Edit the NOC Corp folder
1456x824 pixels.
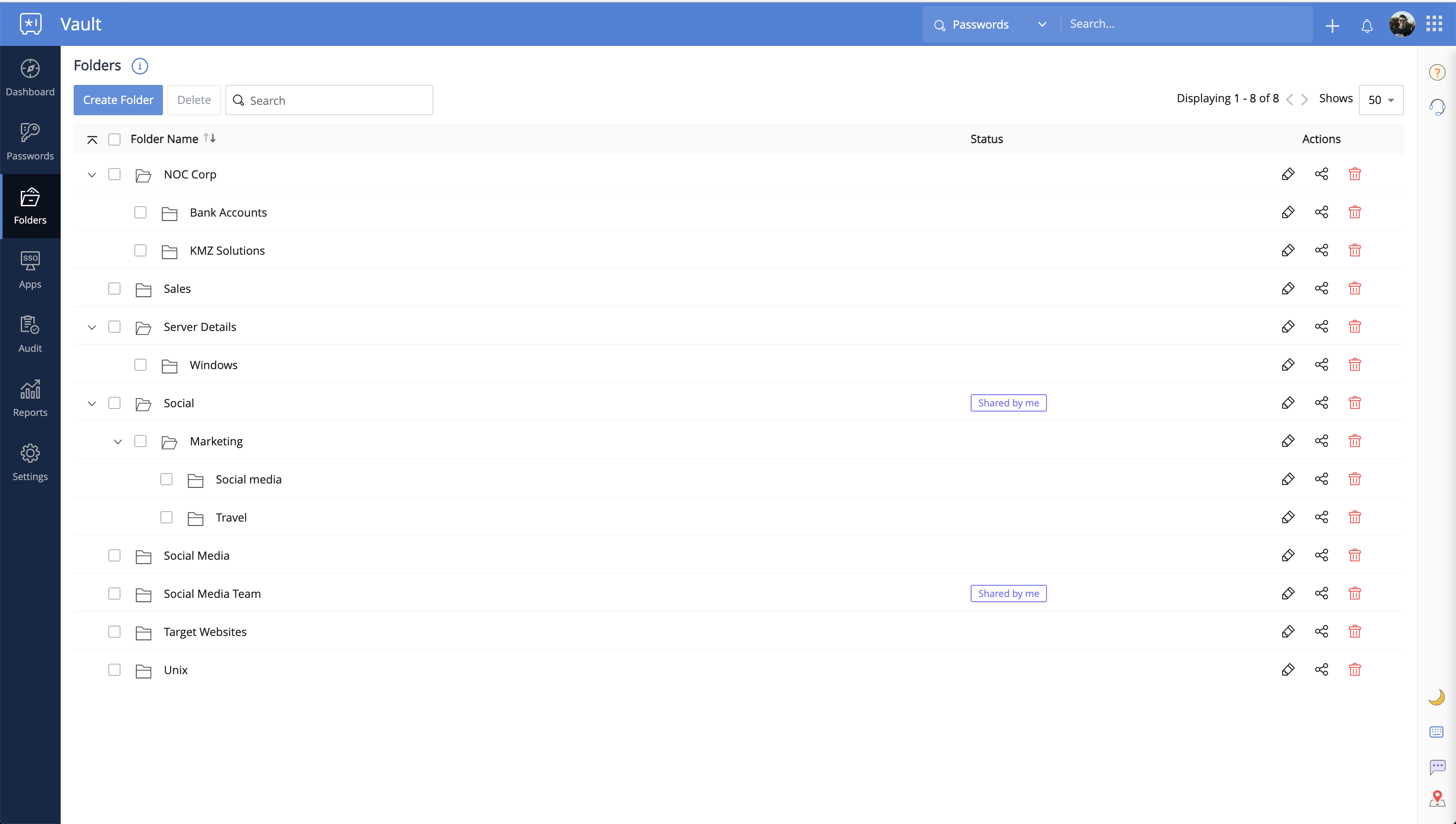pos(1288,174)
